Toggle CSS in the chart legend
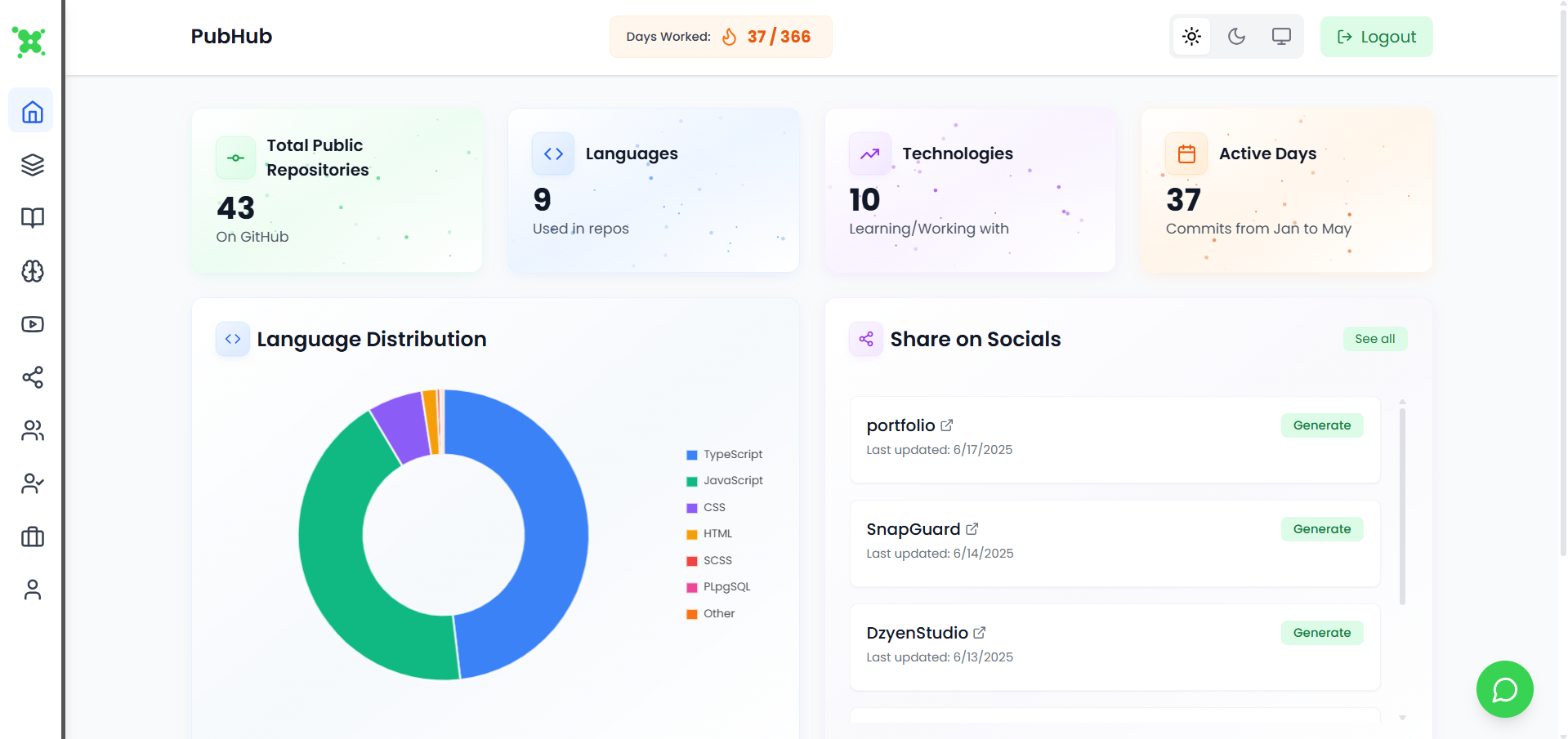This screenshot has width=1568, height=739. click(706, 507)
